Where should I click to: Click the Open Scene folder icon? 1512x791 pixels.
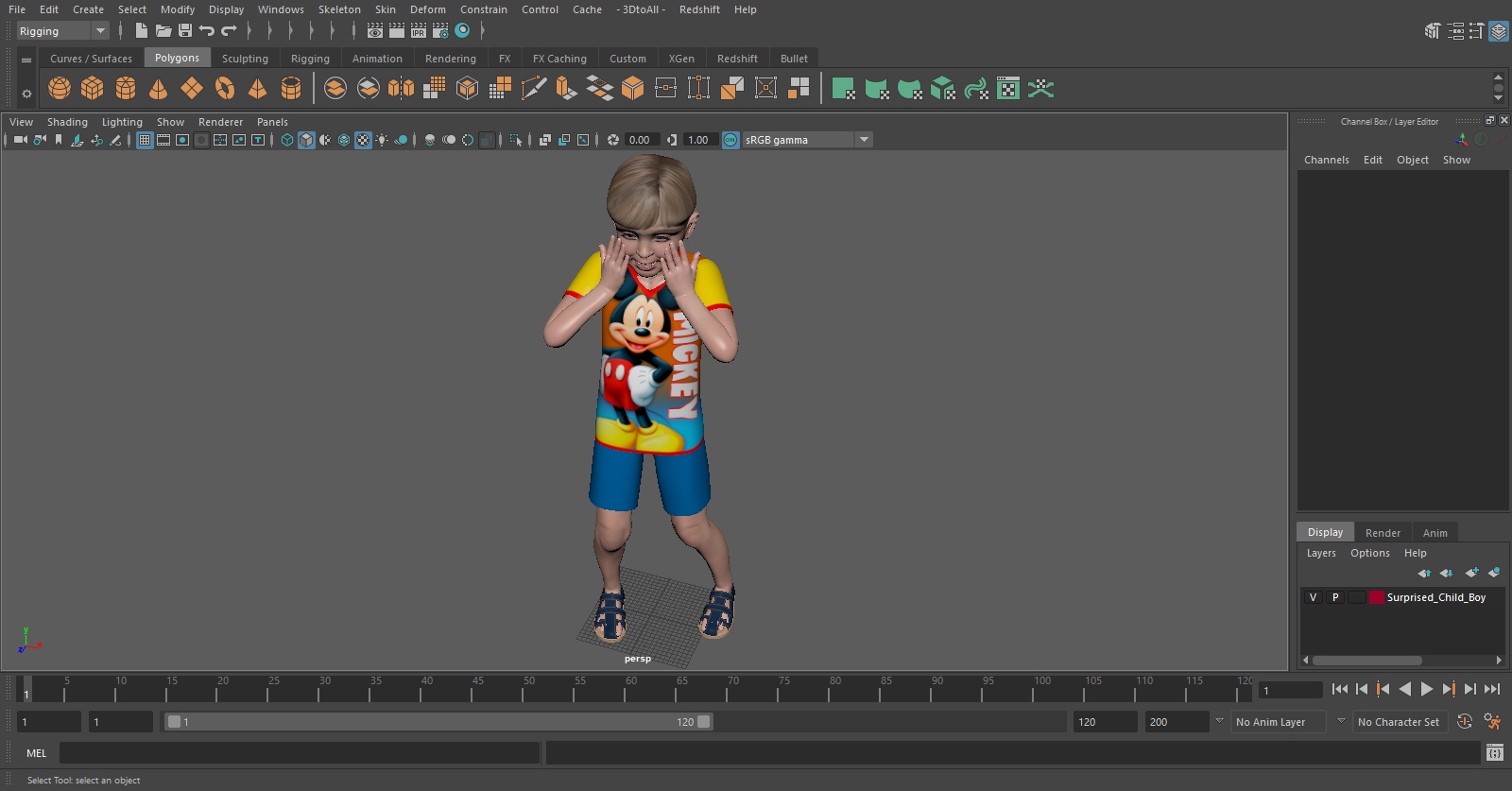click(x=163, y=31)
